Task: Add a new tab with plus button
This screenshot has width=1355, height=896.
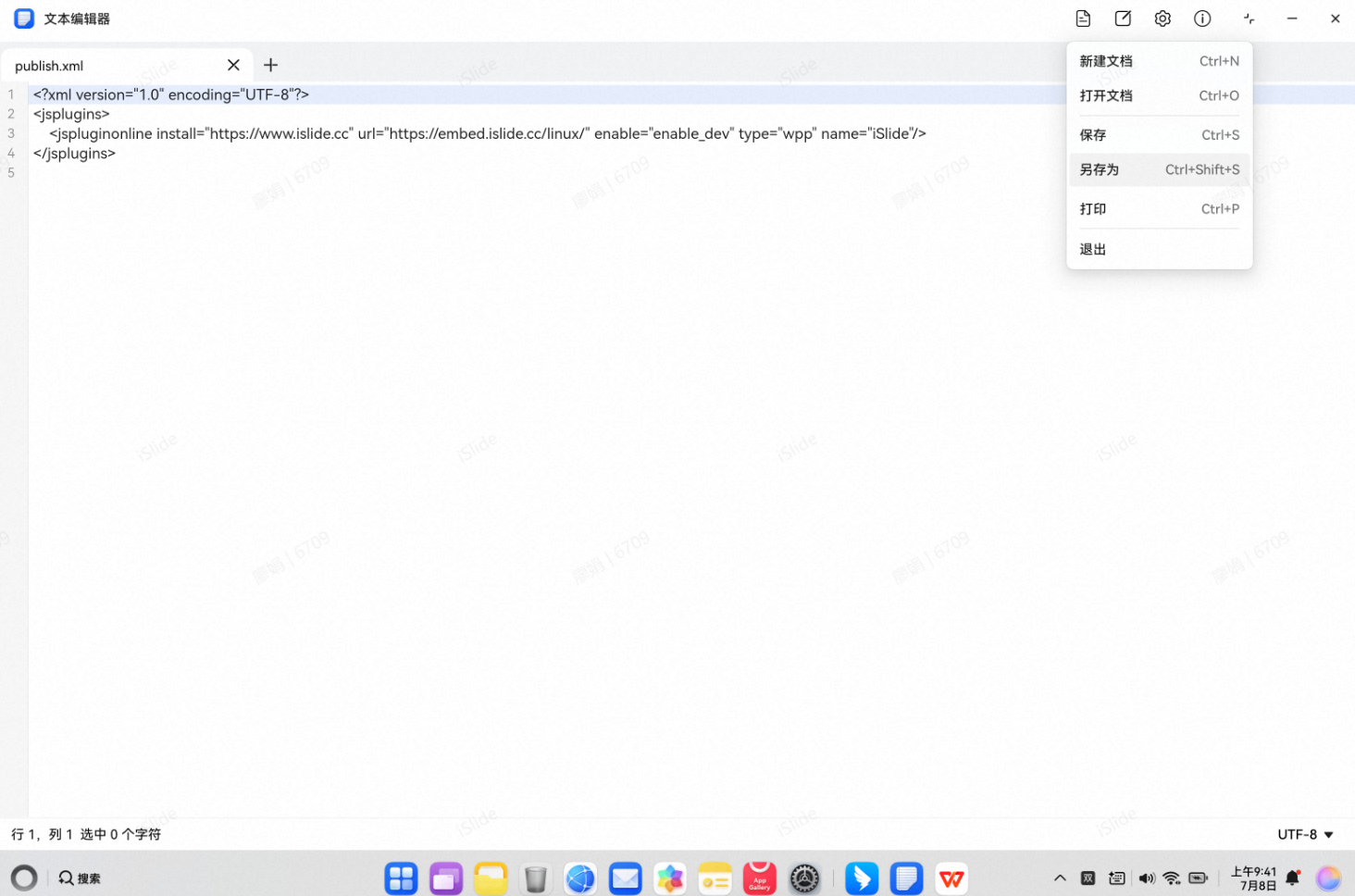Action: coord(270,65)
